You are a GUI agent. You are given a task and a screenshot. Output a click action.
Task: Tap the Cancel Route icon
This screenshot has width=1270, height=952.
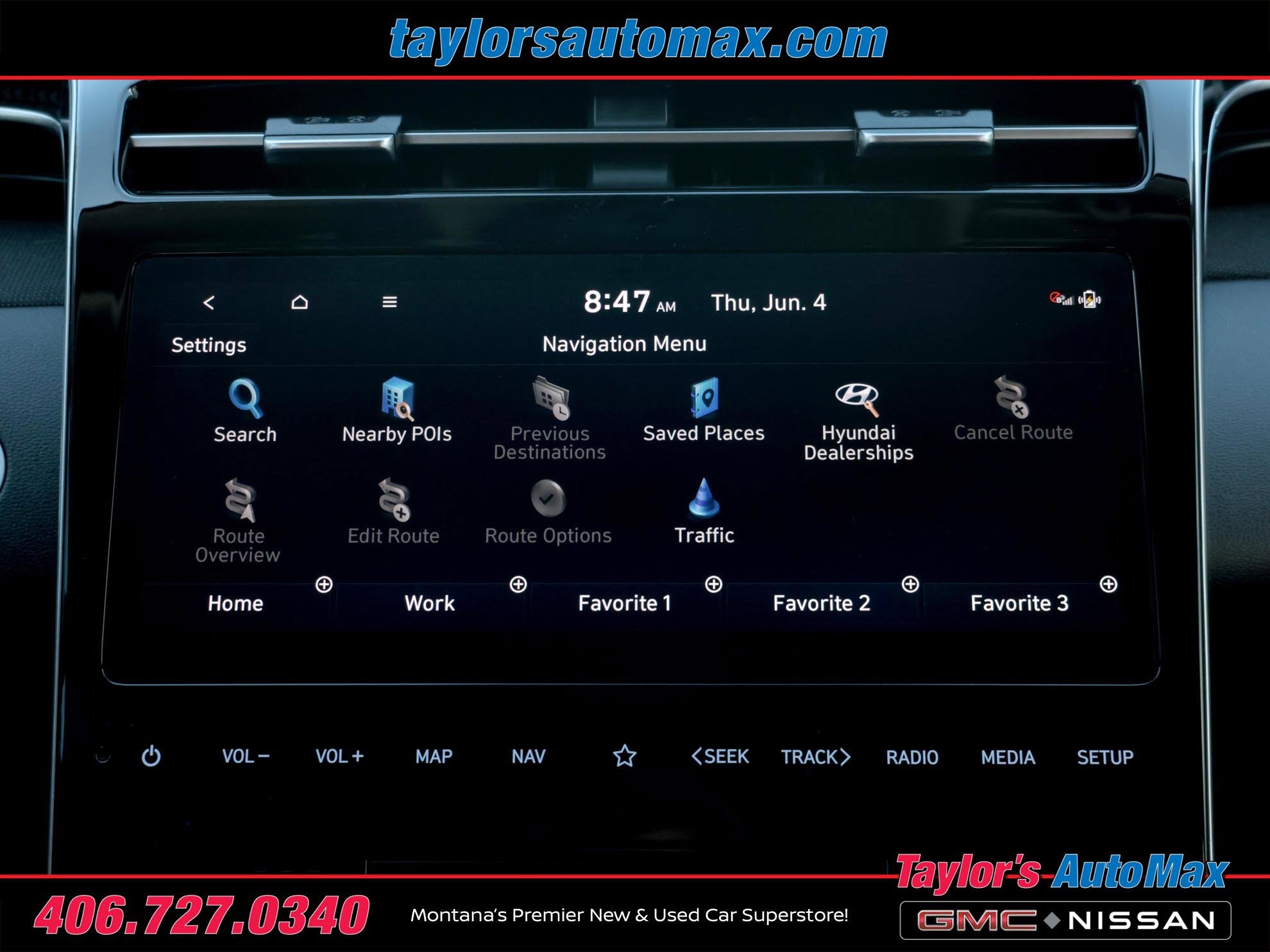pos(1012,397)
